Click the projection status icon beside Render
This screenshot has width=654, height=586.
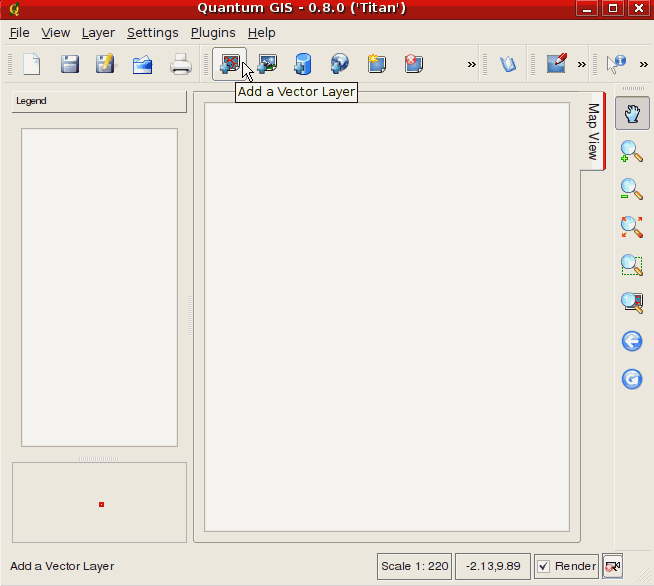point(612,566)
